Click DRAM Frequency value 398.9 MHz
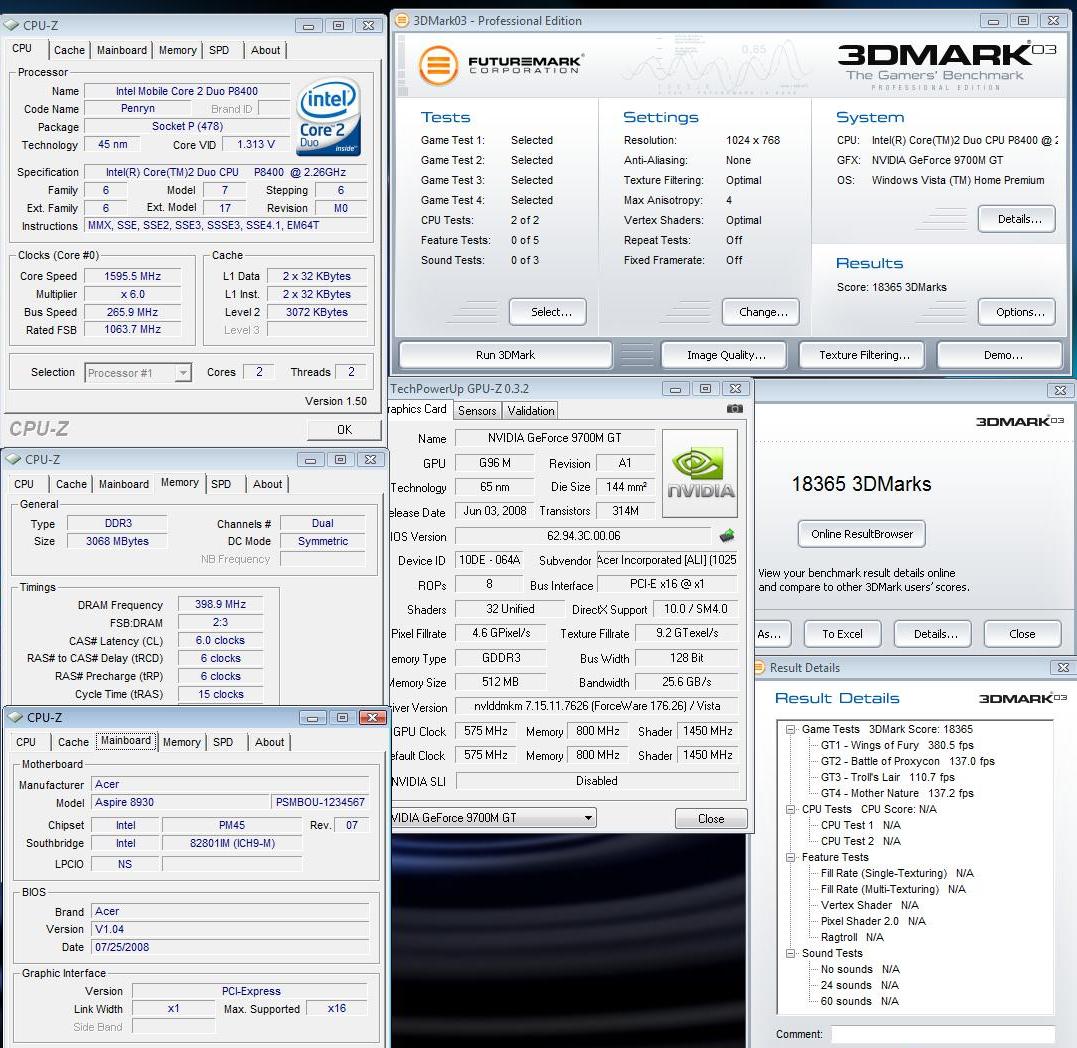 coord(220,604)
